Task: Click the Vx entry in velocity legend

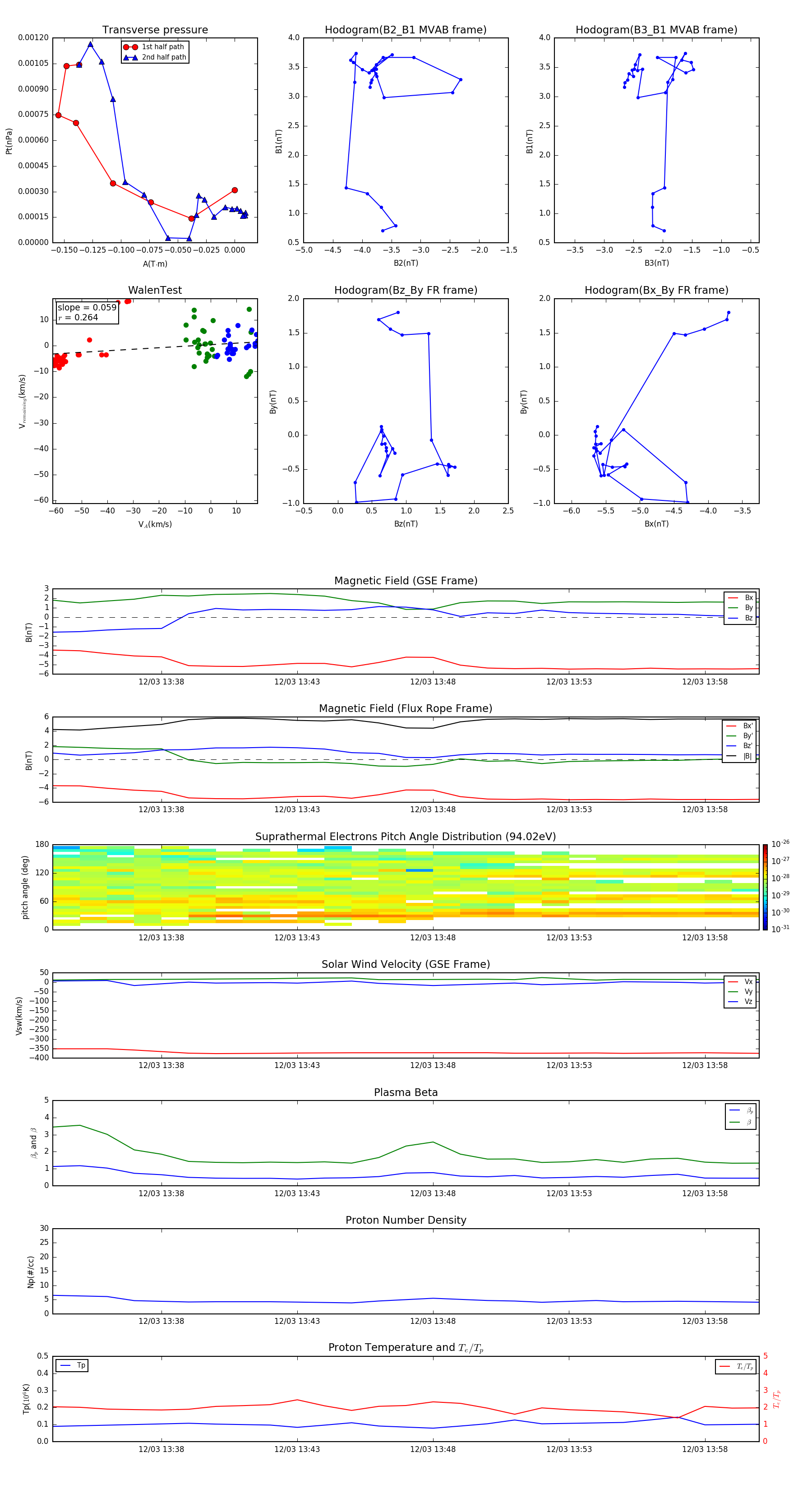Action: point(740,982)
